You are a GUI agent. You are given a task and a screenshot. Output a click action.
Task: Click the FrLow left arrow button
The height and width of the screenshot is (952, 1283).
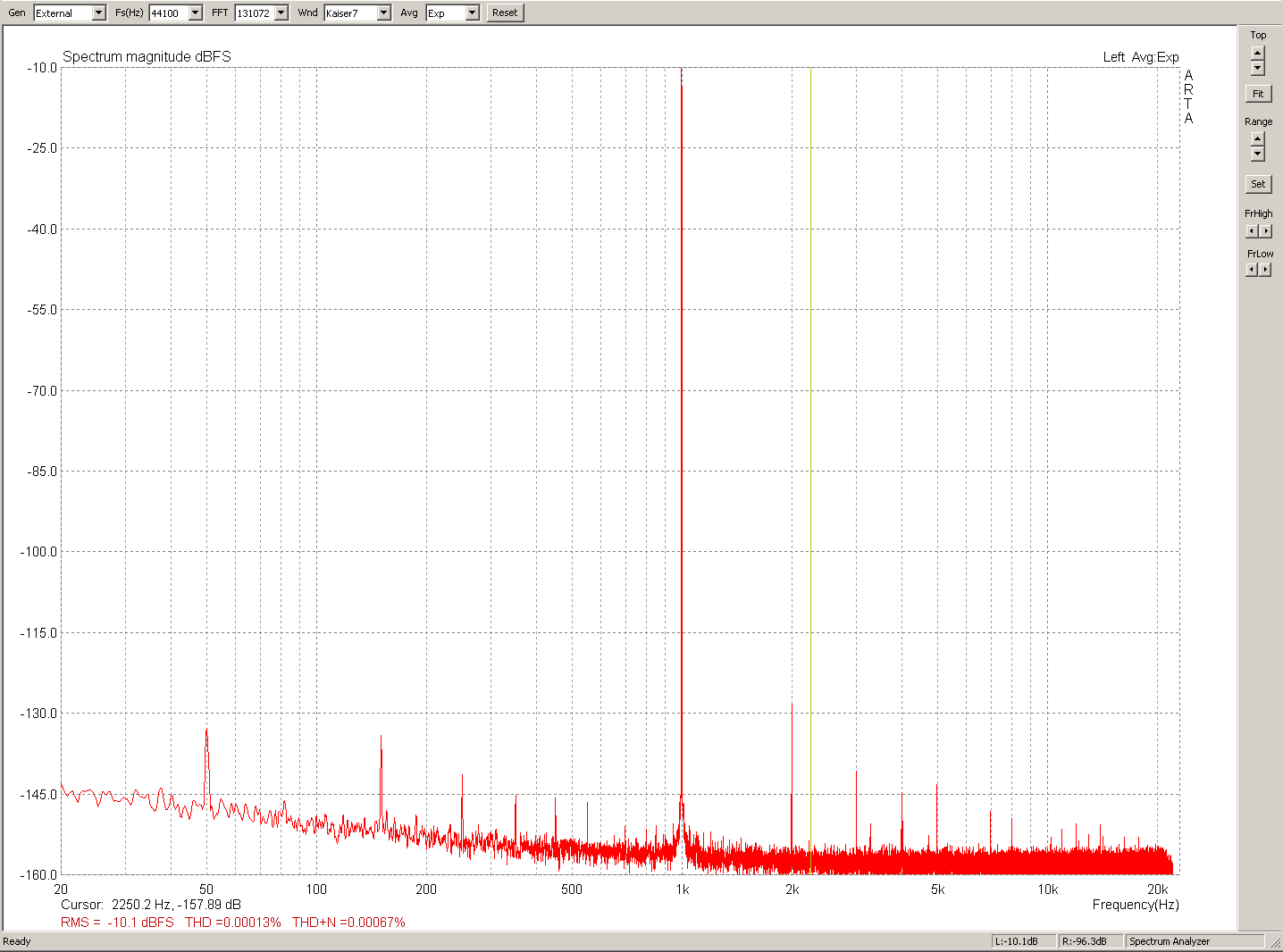tap(1252, 270)
